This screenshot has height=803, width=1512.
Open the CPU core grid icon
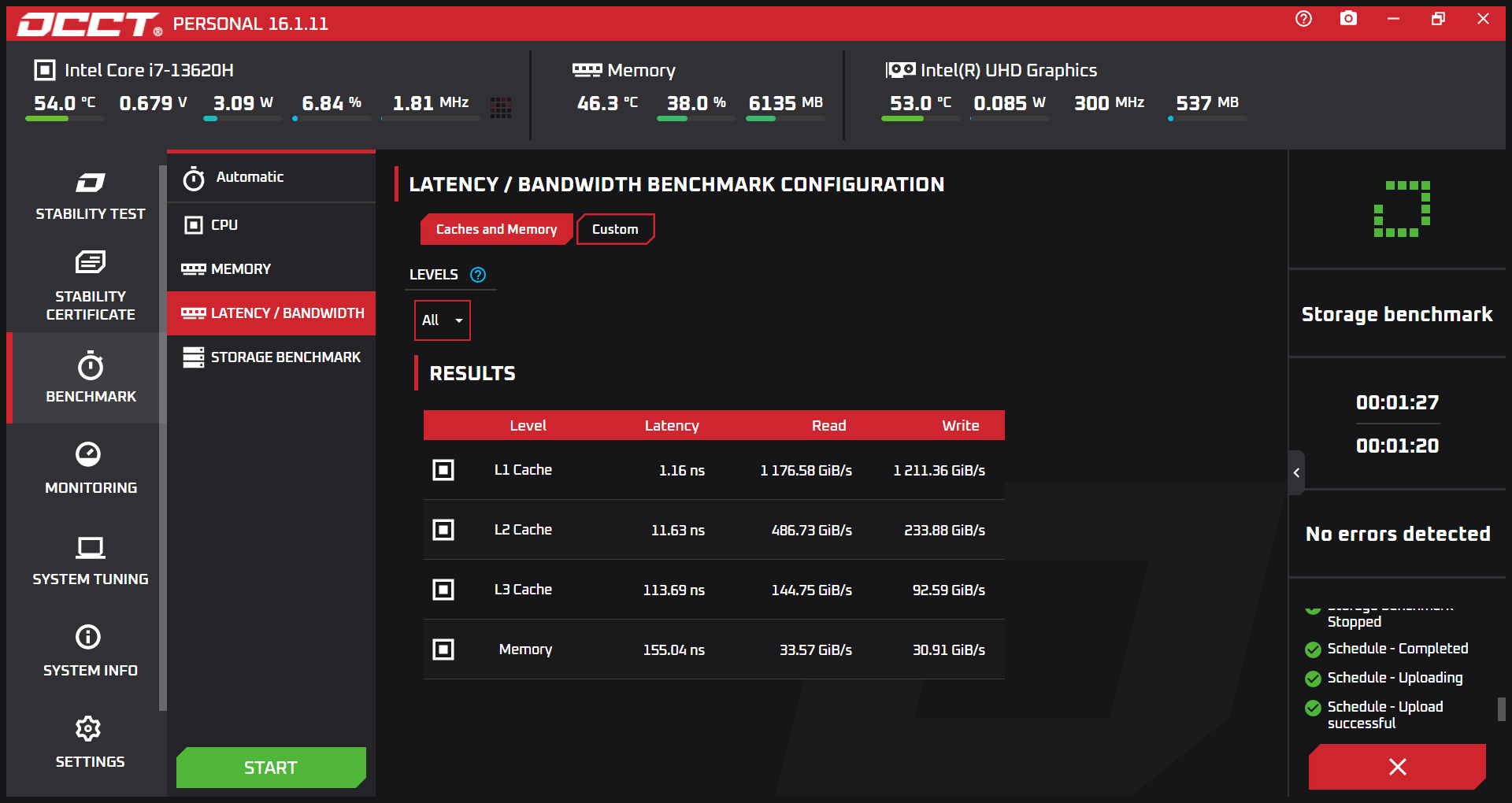pos(501,108)
